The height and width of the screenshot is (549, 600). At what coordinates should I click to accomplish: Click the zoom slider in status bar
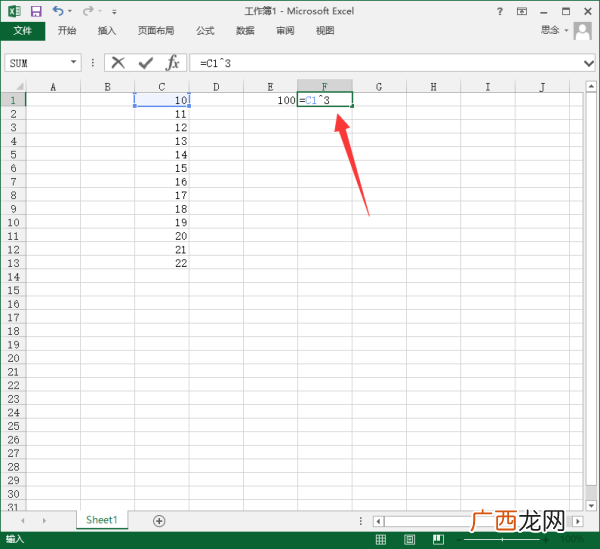[x=502, y=540]
